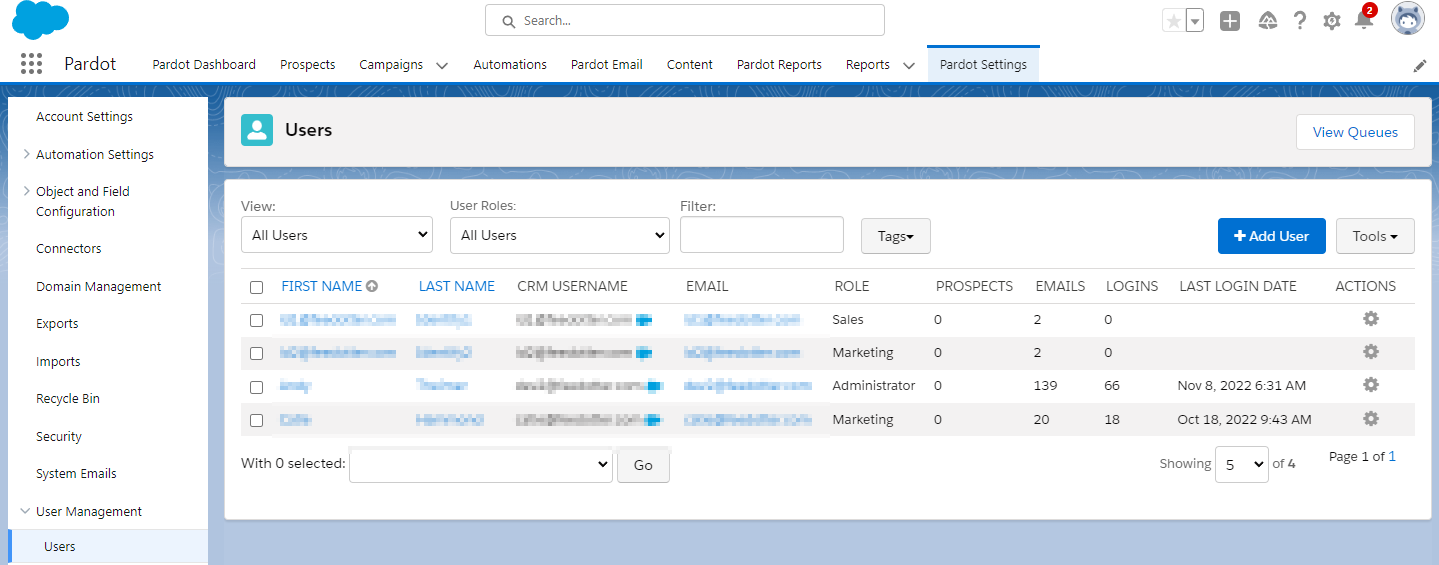Click the Filter text field
1439x565 pixels.
pos(762,234)
